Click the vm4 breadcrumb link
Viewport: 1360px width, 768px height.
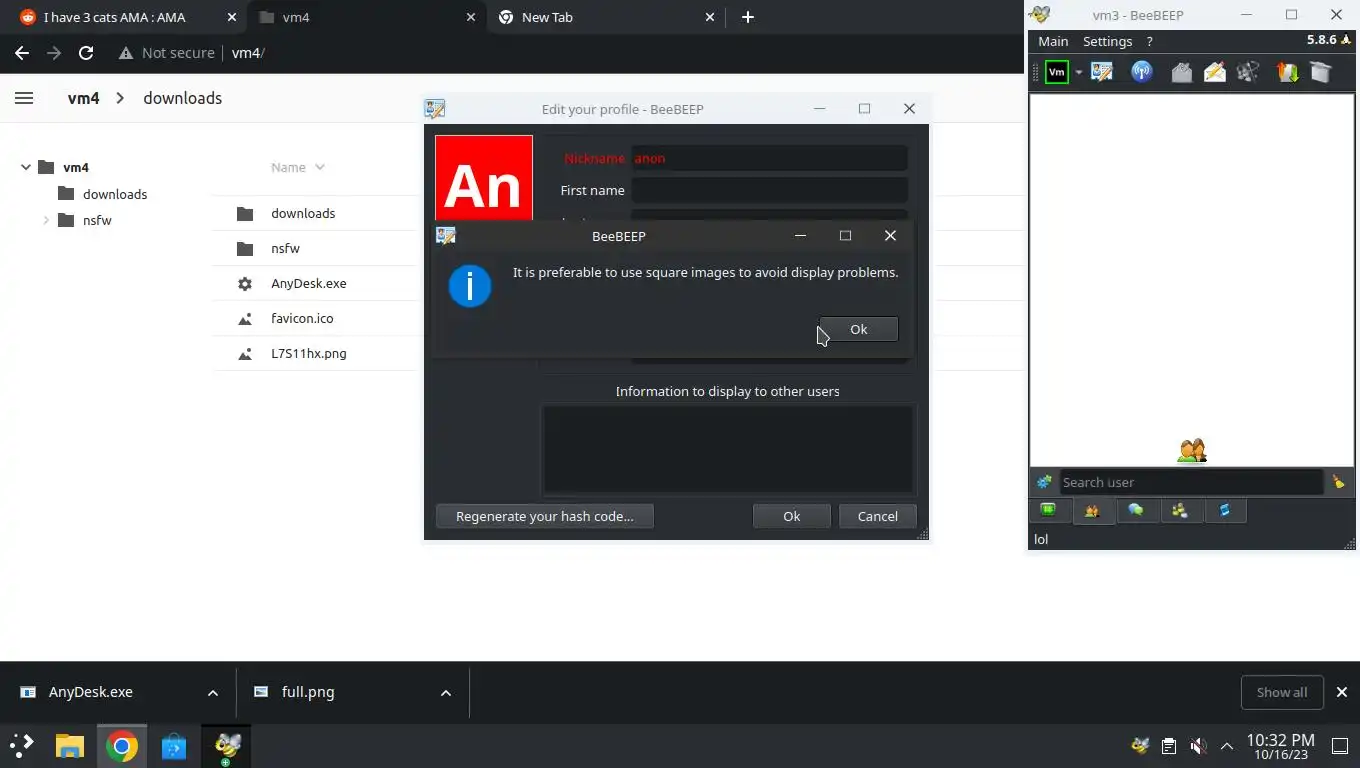pos(83,98)
